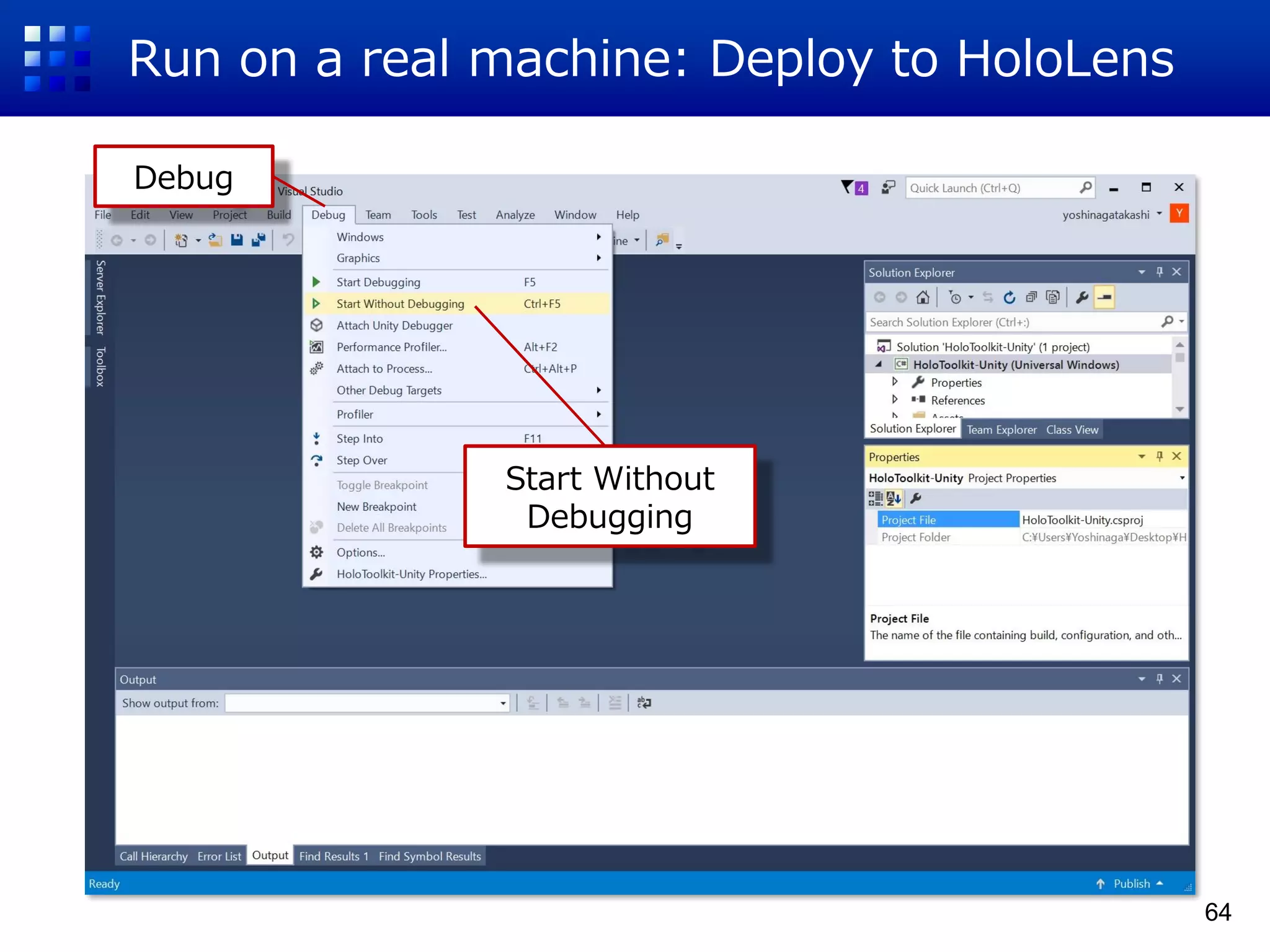Select the Solution 'HoloToolkit-Unity' tree row
Image resolution: width=1270 pixels, height=952 pixels.
[x=1018, y=346]
